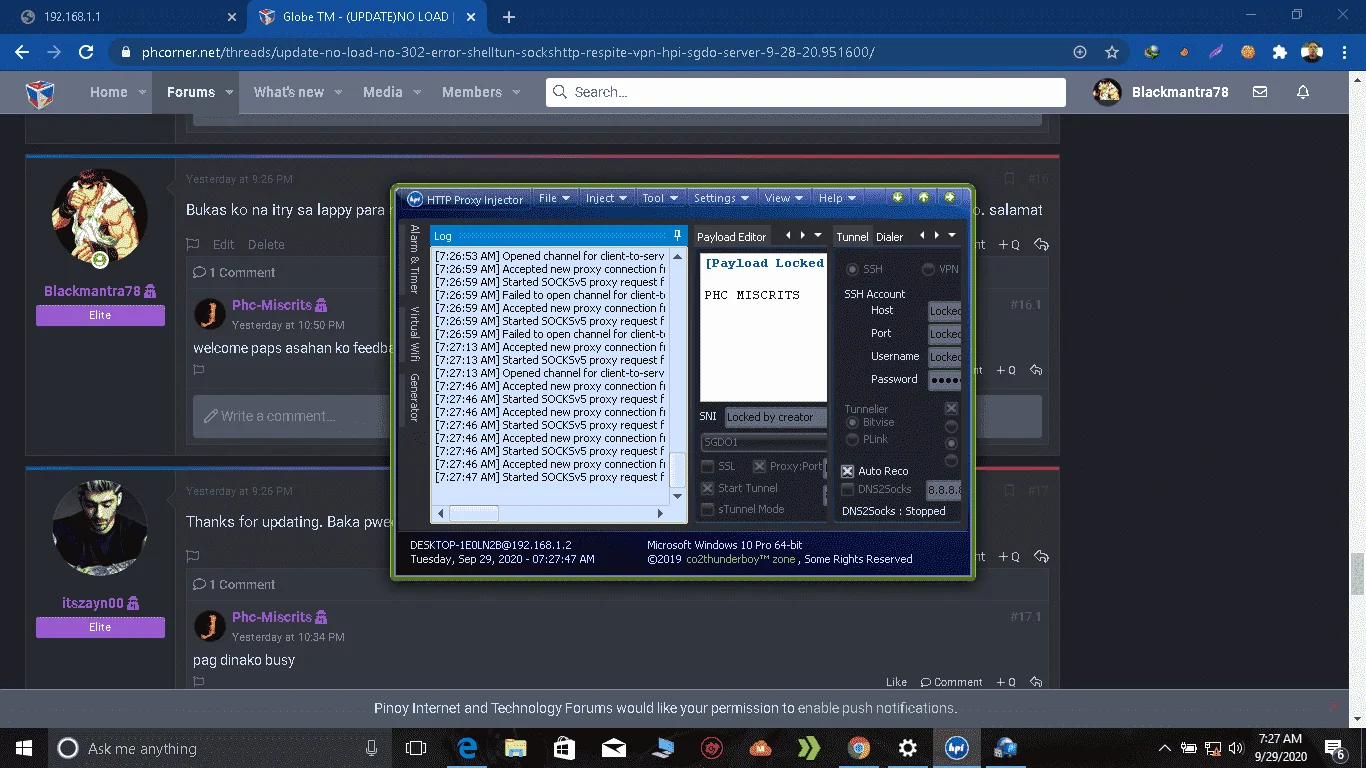The height and width of the screenshot is (768, 1366).
Task: Bookmark this page with the Chrome star icon
Action: pyautogui.click(x=1112, y=52)
